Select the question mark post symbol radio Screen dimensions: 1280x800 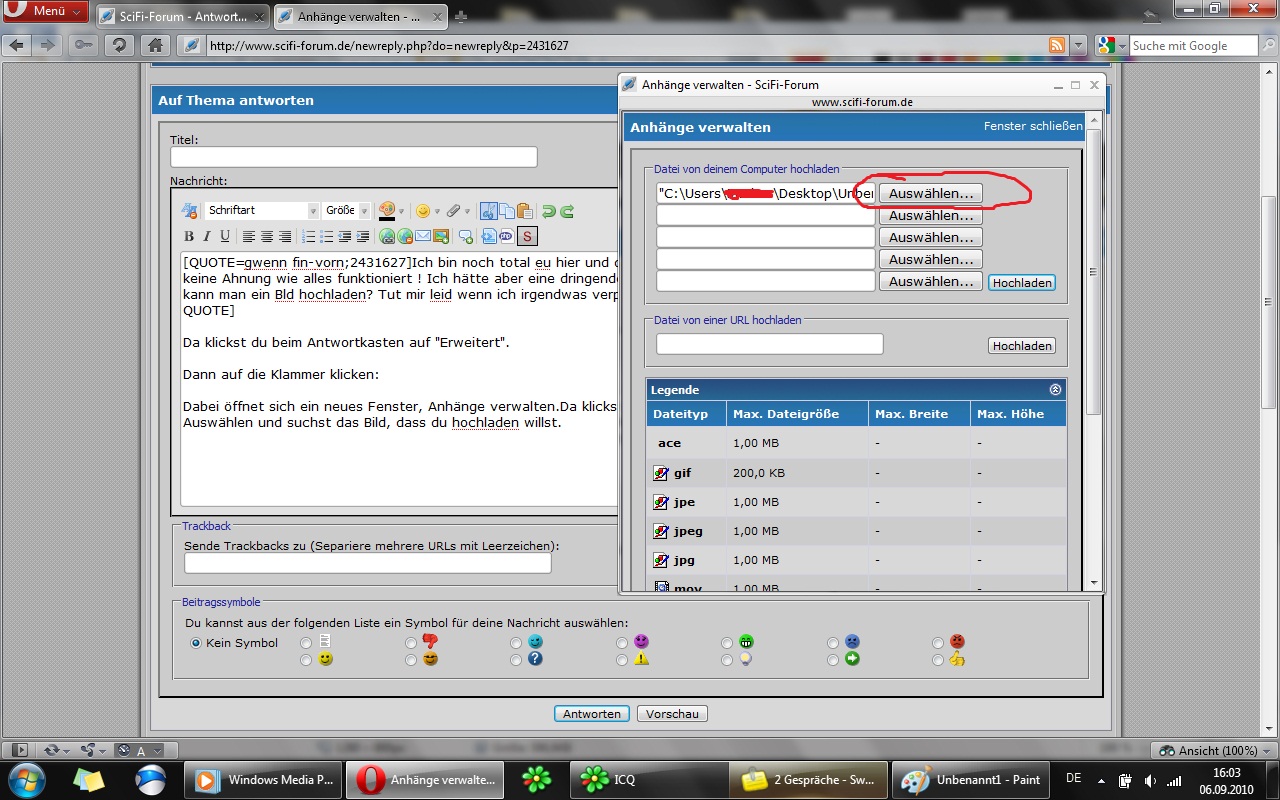(x=516, y=660)
